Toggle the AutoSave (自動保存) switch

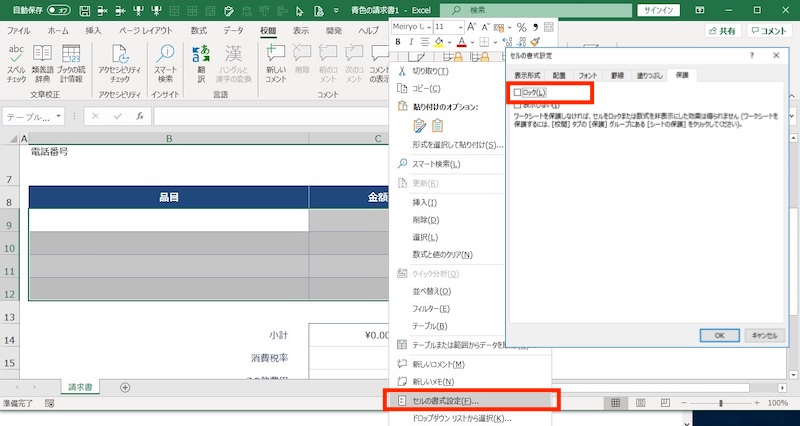pyautogui.click(x=59, y=10)
